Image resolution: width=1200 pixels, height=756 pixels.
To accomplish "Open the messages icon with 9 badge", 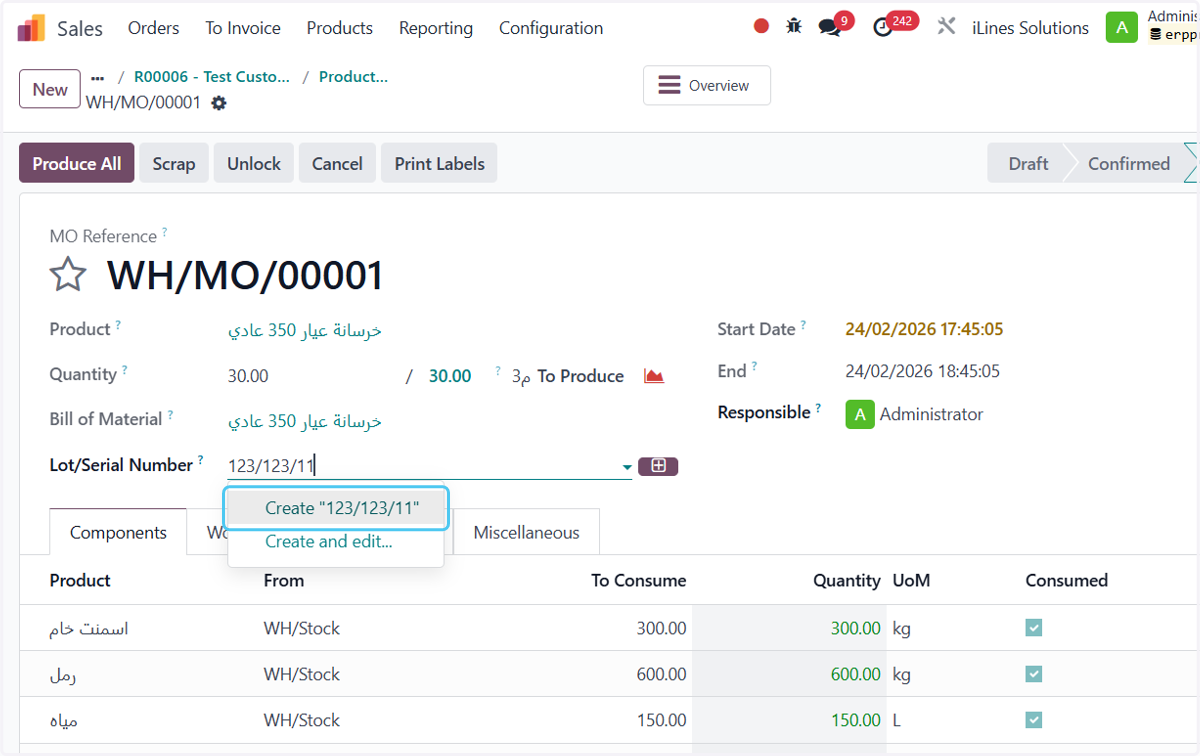I will (830, 27).
